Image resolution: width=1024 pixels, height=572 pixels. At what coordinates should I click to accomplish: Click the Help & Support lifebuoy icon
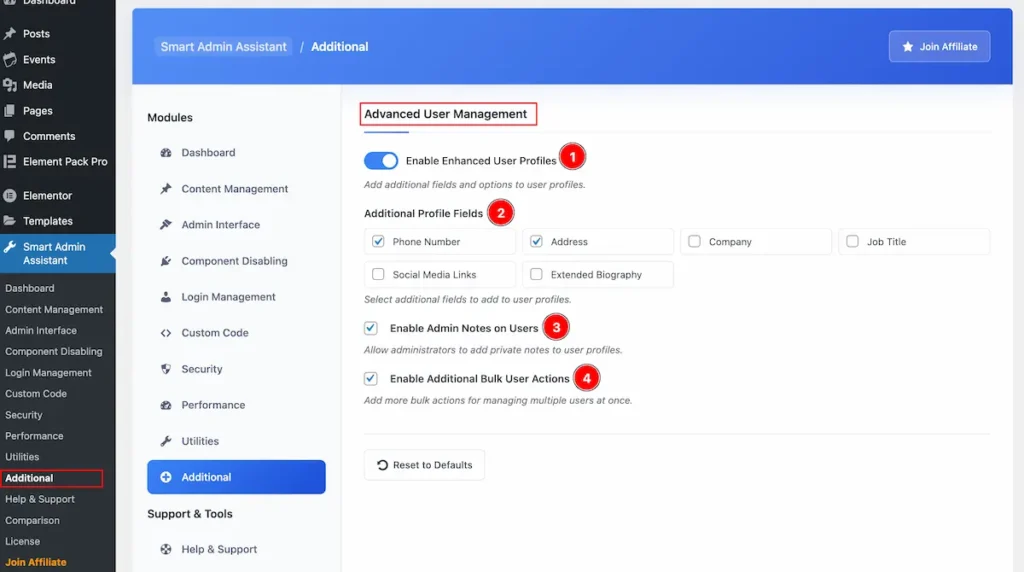[x=166, y=549]
